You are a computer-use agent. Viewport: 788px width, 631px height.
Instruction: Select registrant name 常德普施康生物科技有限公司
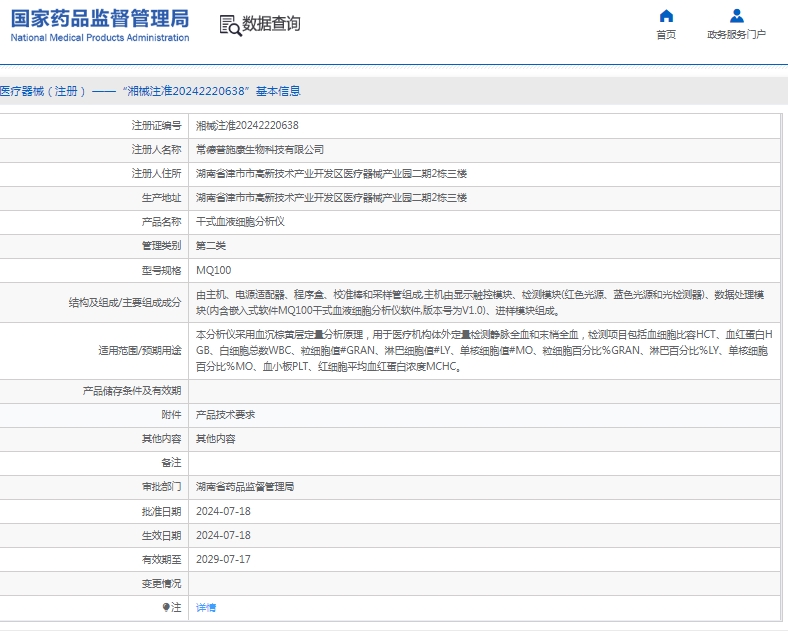(260, 150)
